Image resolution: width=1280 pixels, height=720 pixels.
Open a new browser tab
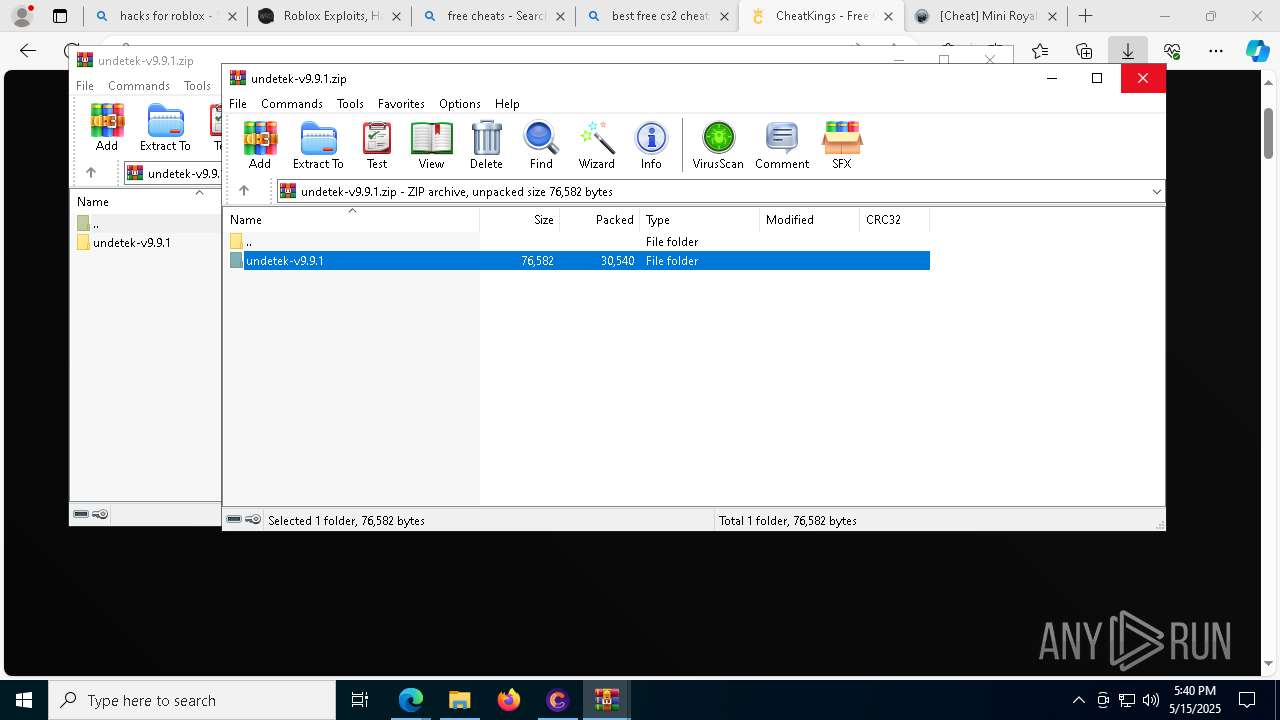click(1085, 16)
